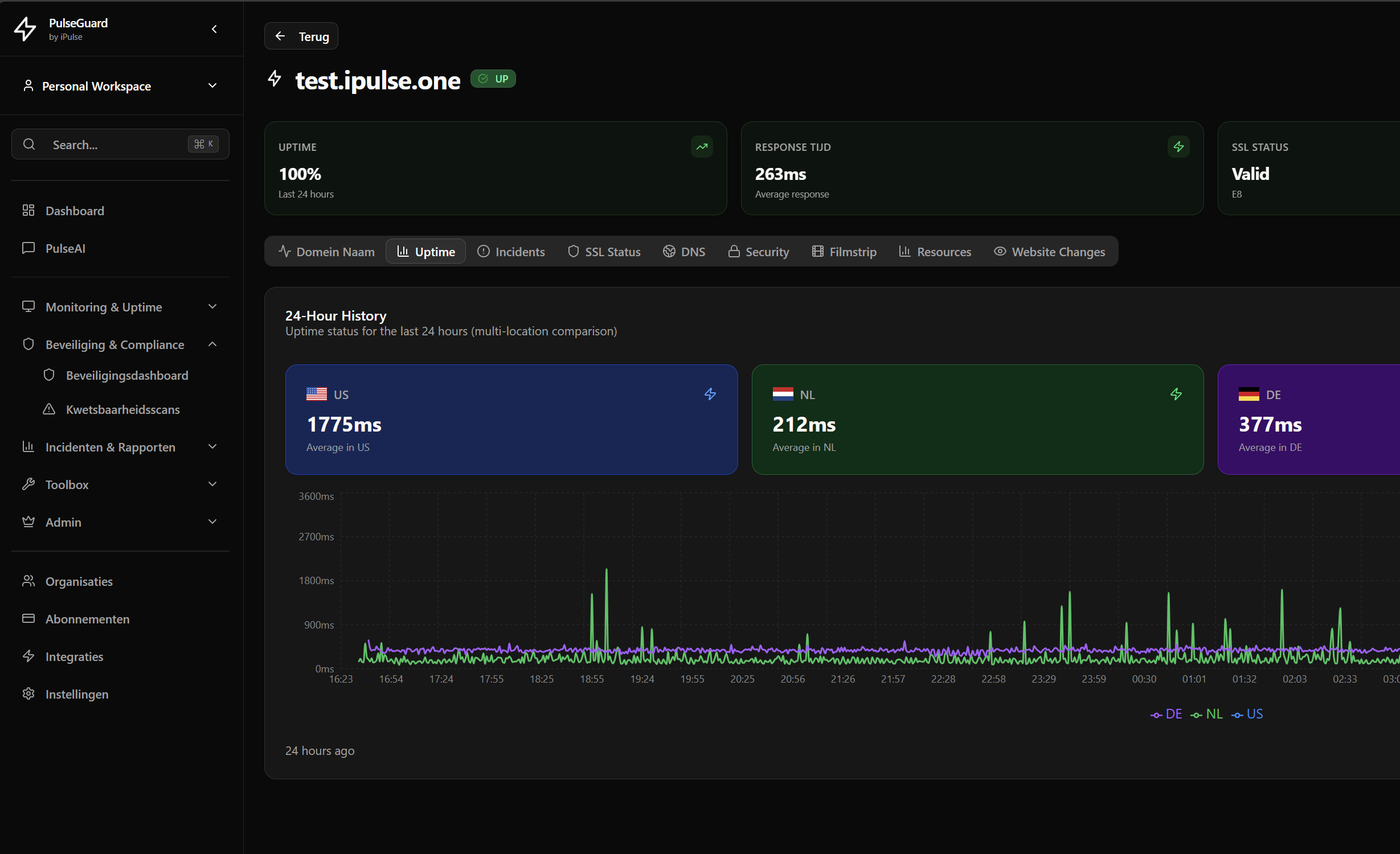Click the Incidenten & Rapporten chart icon

(28, 446)
